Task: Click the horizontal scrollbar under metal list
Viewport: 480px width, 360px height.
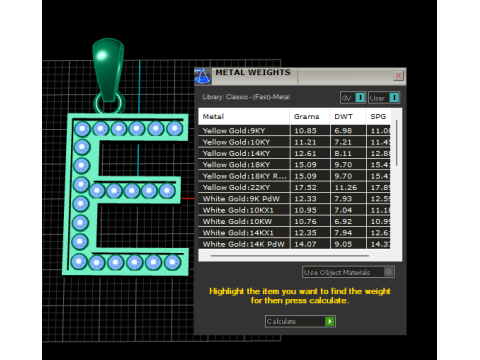Action: pos(290,256)
